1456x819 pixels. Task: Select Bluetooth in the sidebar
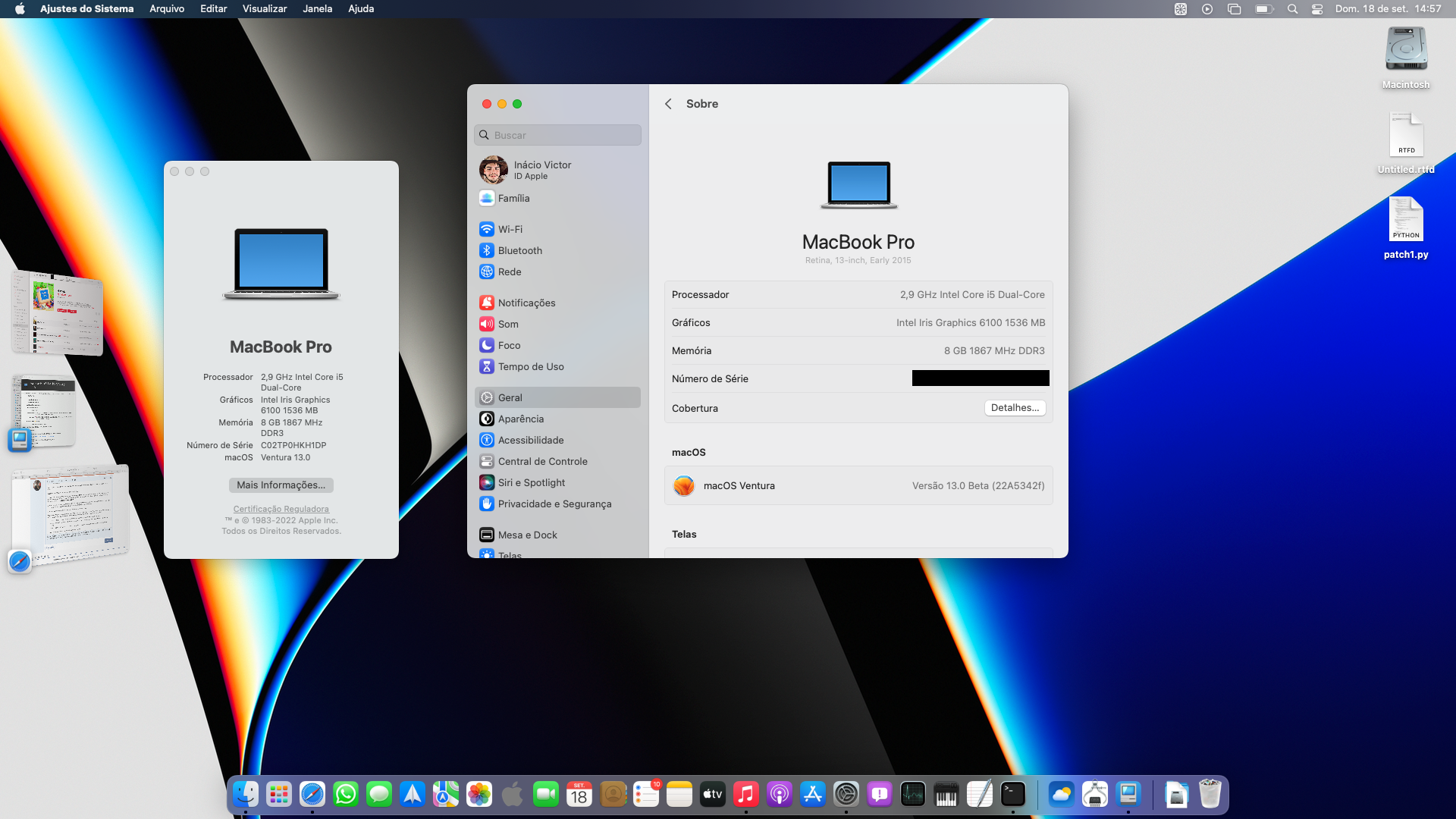click(519, 250)
